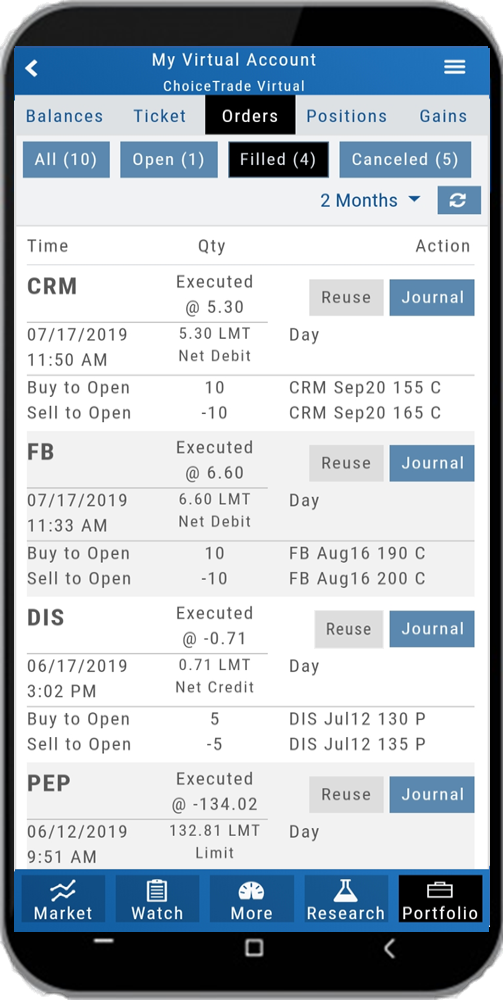Viewport: 503px width, 1000px height.
Task: Expand the 2 Months period dropdown
Action: (370, 200)
